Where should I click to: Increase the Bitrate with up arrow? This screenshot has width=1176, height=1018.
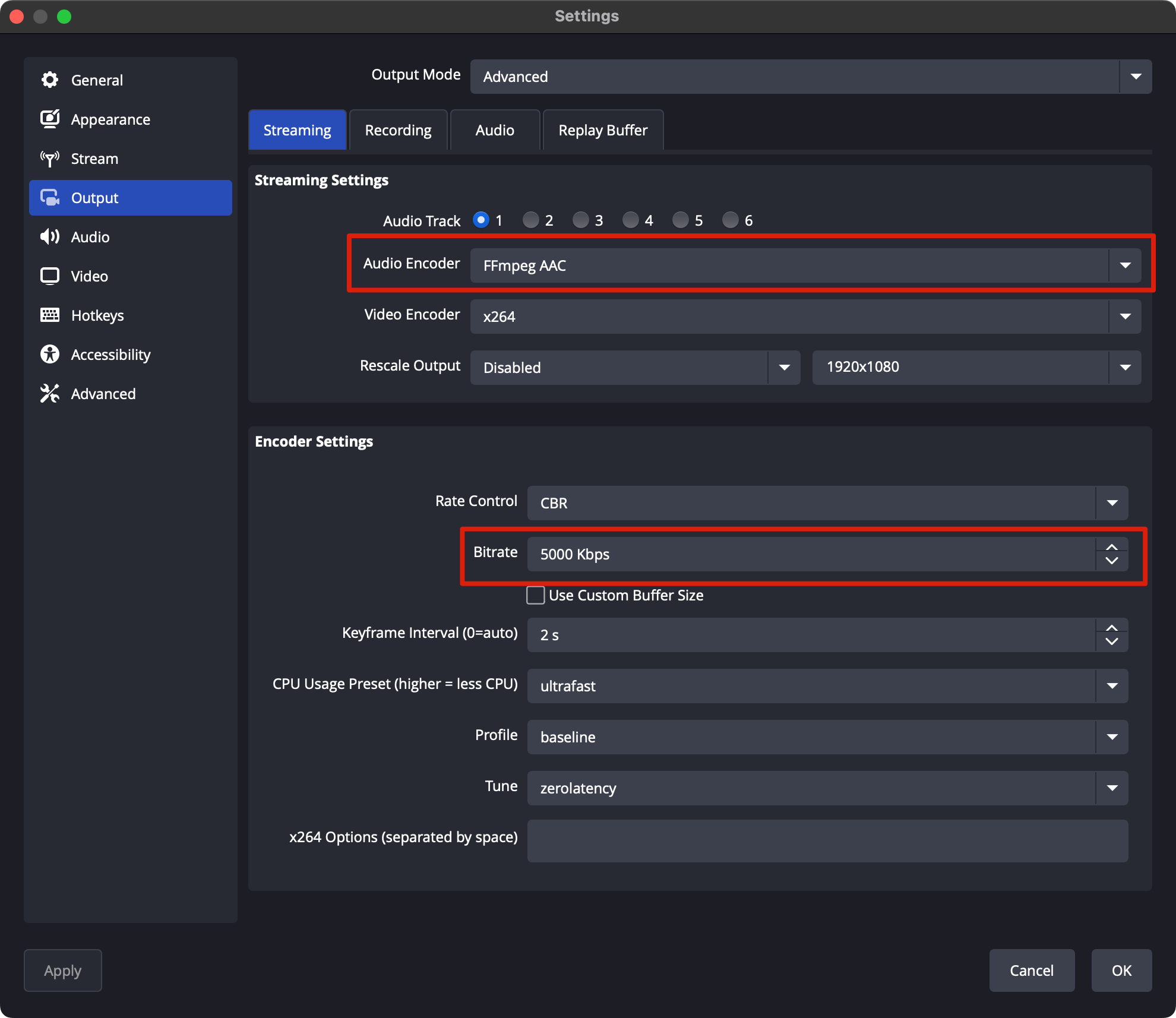click(1112, 546)
